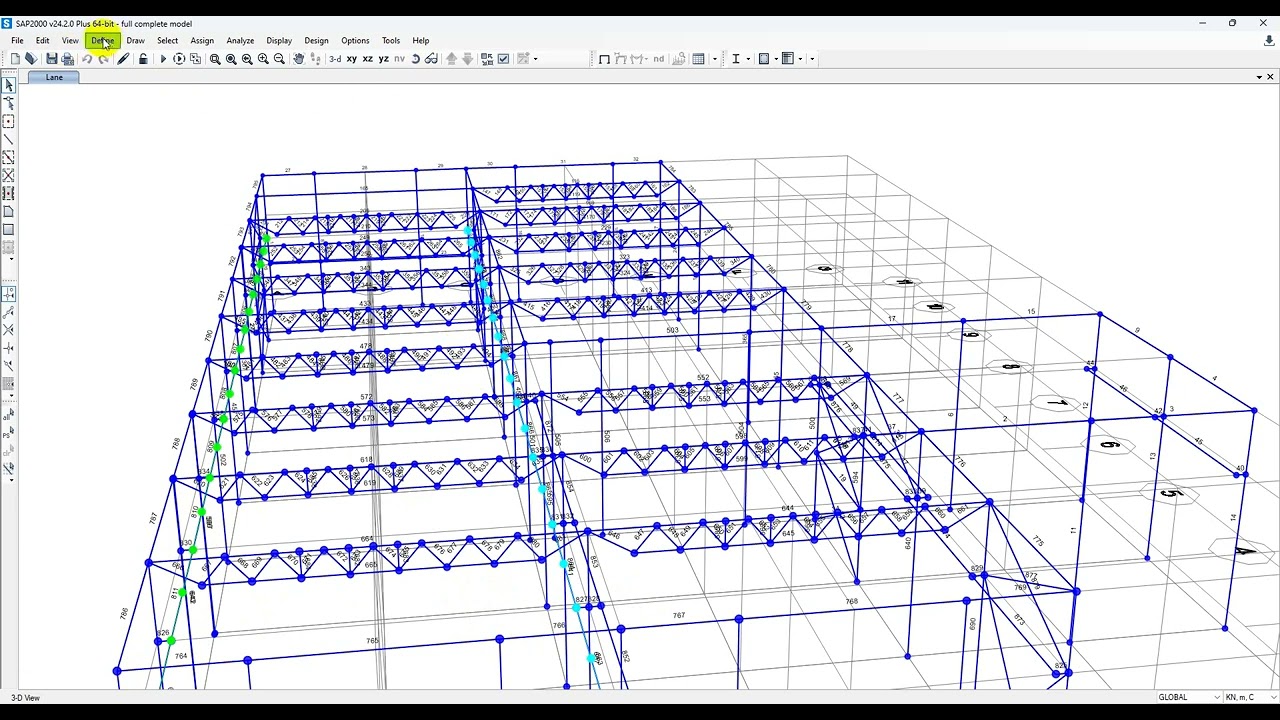
Task: Click the Select All icon in left sidebar
Action: point(9,416)
